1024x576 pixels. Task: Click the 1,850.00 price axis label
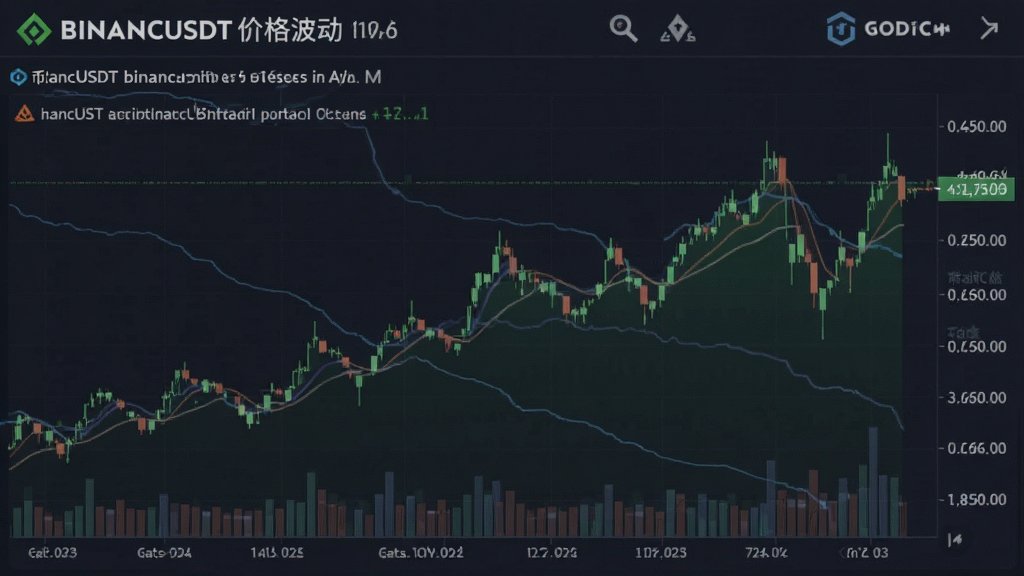pos(976,500)
